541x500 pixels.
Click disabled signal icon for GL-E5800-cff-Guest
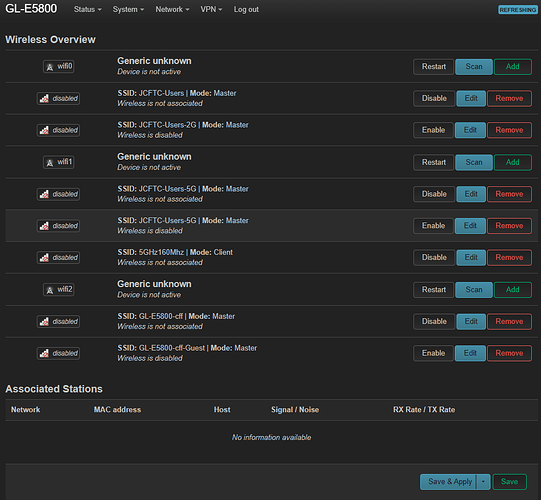coord(58,353)
